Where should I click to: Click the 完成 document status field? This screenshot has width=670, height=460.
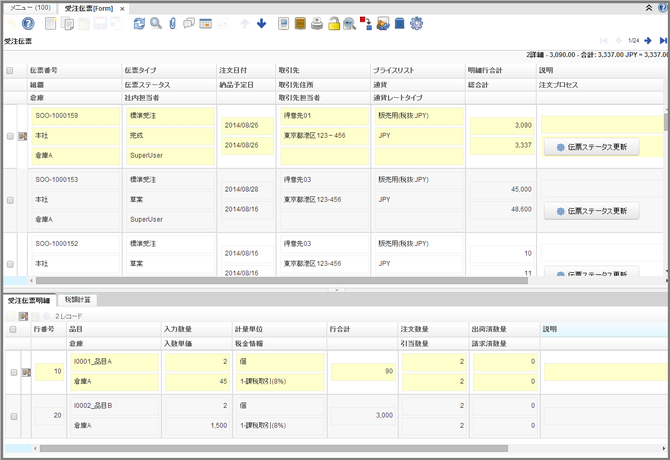(x=170, y=136)
